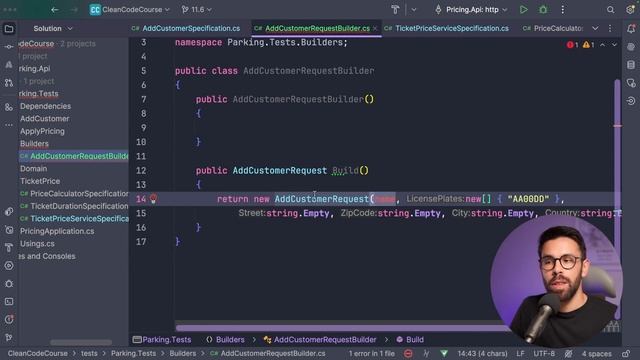This screenshot has height=360, width=640.
Task: Change the 4 spaces indent setting
Action: click(597, 353)
